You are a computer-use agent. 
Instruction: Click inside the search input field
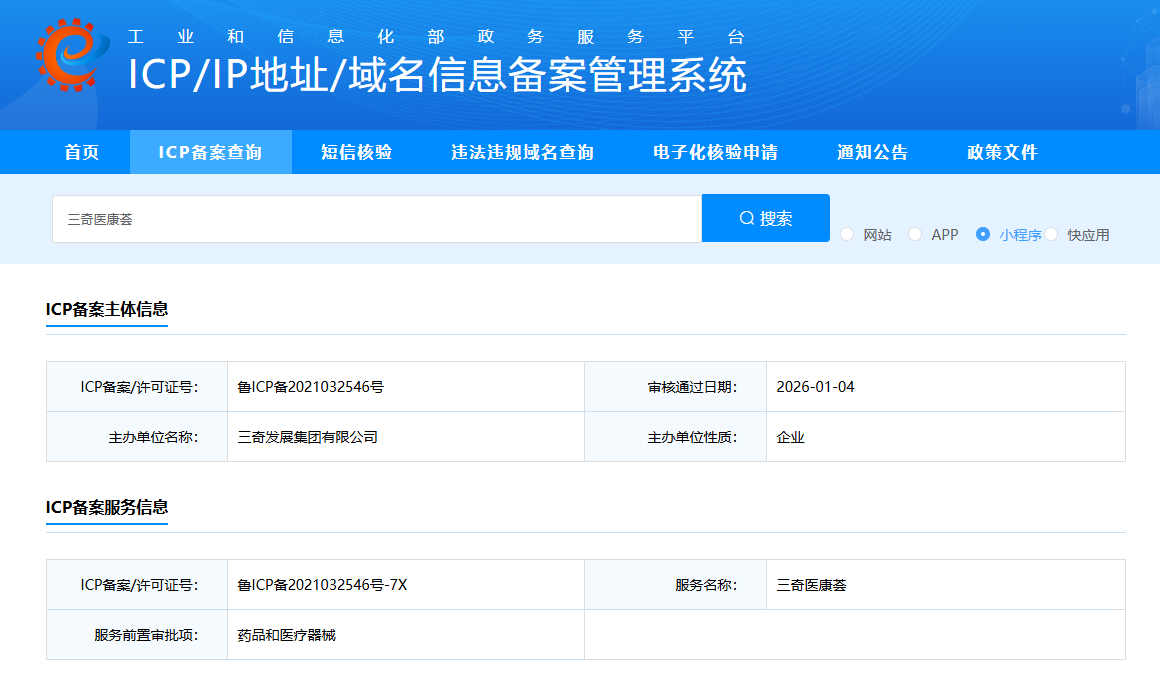(x=377, y=217)
